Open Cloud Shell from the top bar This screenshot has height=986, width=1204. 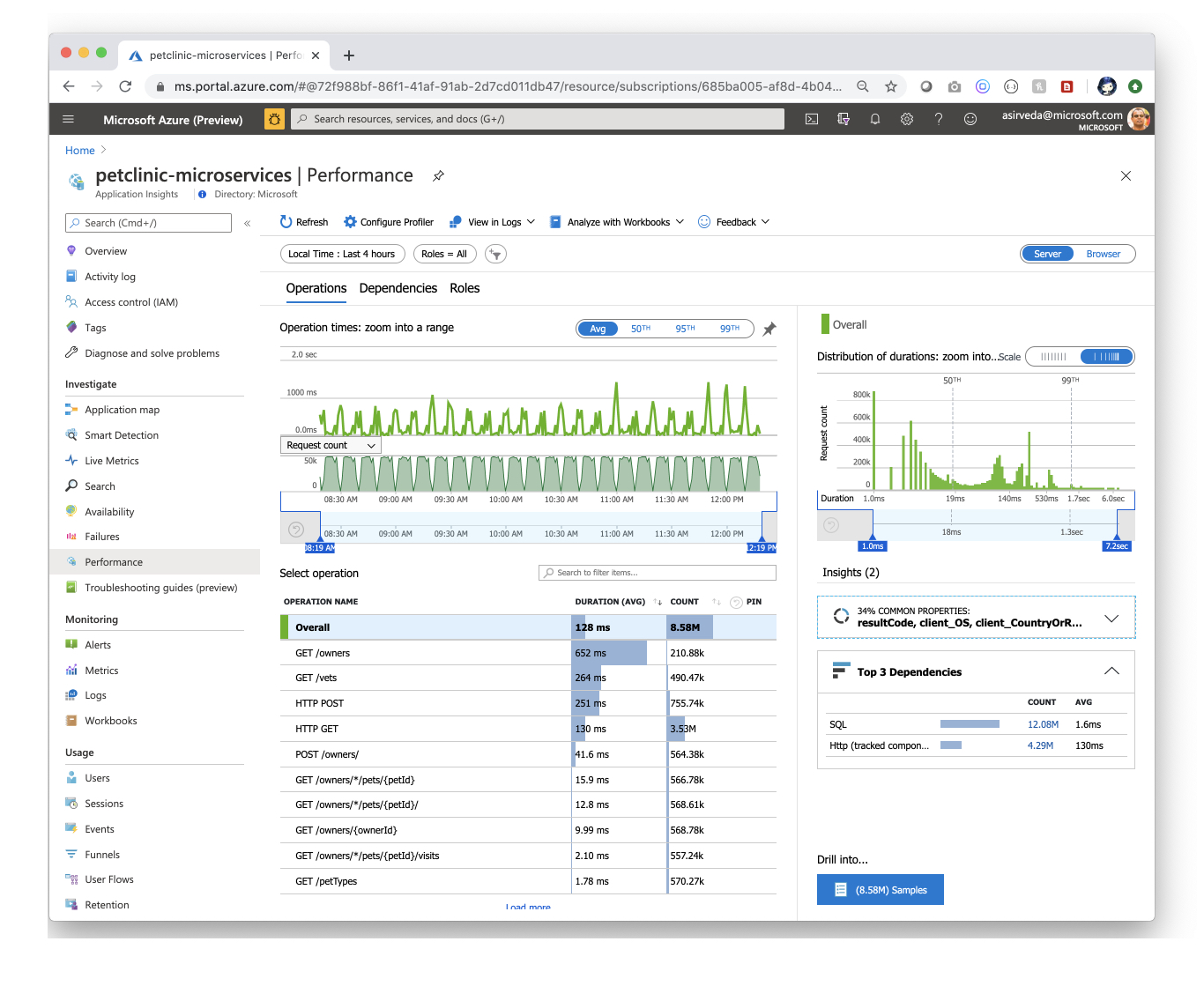click(x=812, y=119)
